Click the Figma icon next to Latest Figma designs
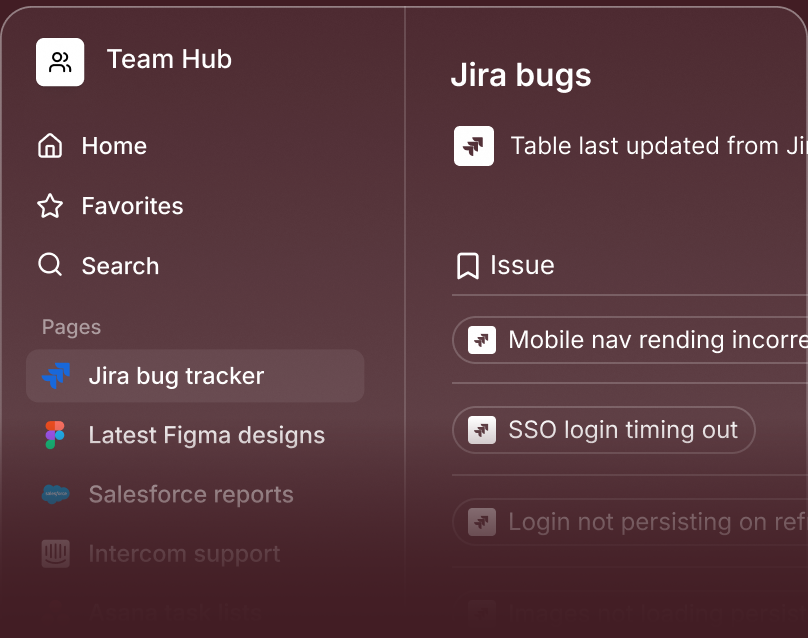This screenshot has height=638, width=808. pyautogui.click(x=56, y=435)
